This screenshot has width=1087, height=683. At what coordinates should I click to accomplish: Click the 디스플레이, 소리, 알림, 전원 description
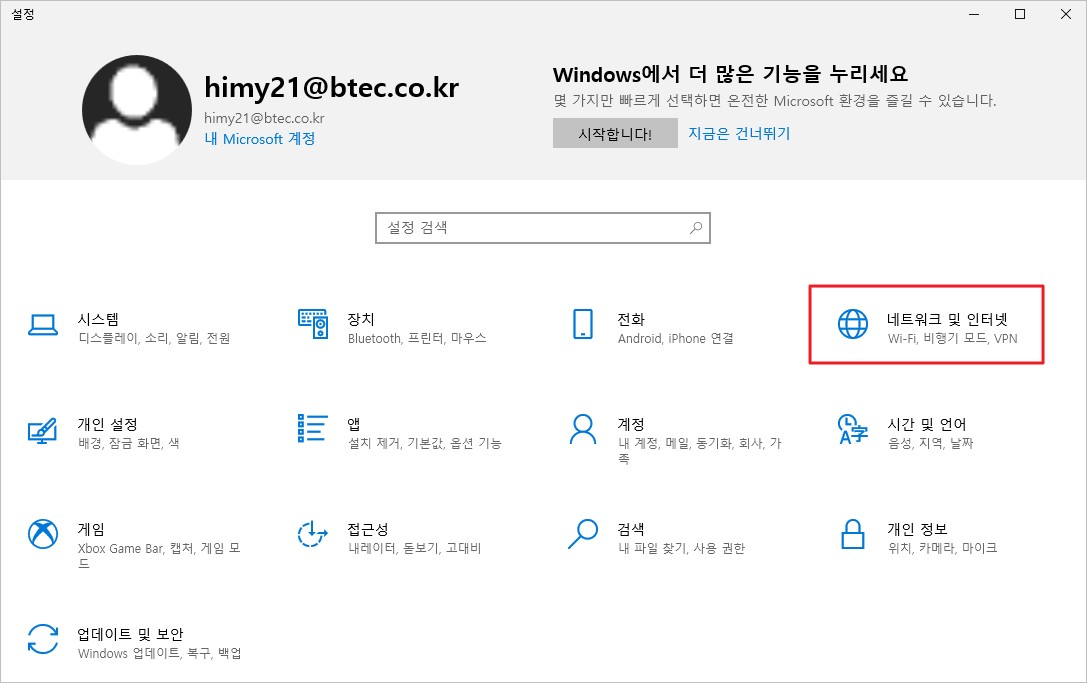154,338
